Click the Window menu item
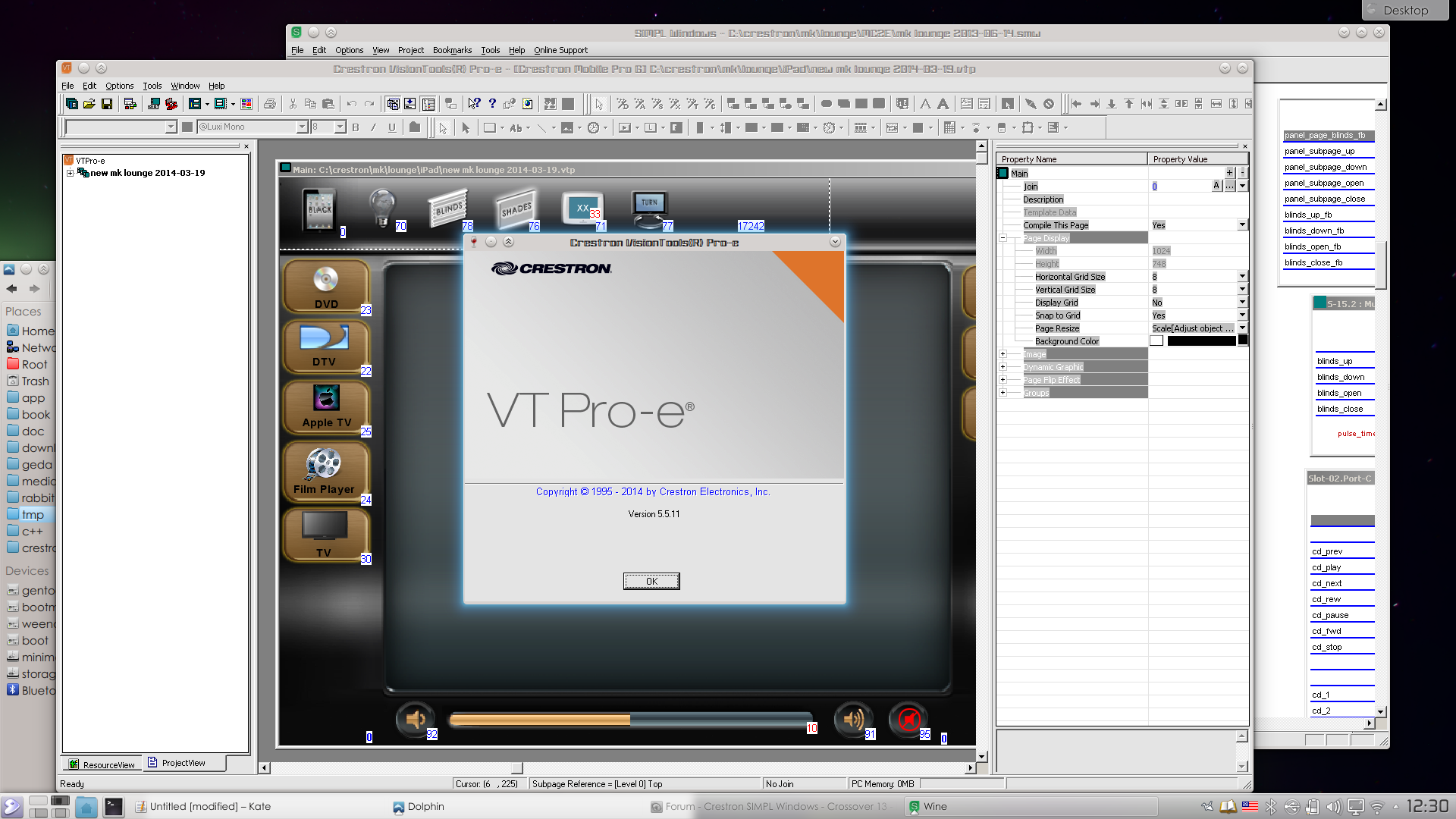 (183, 85)
